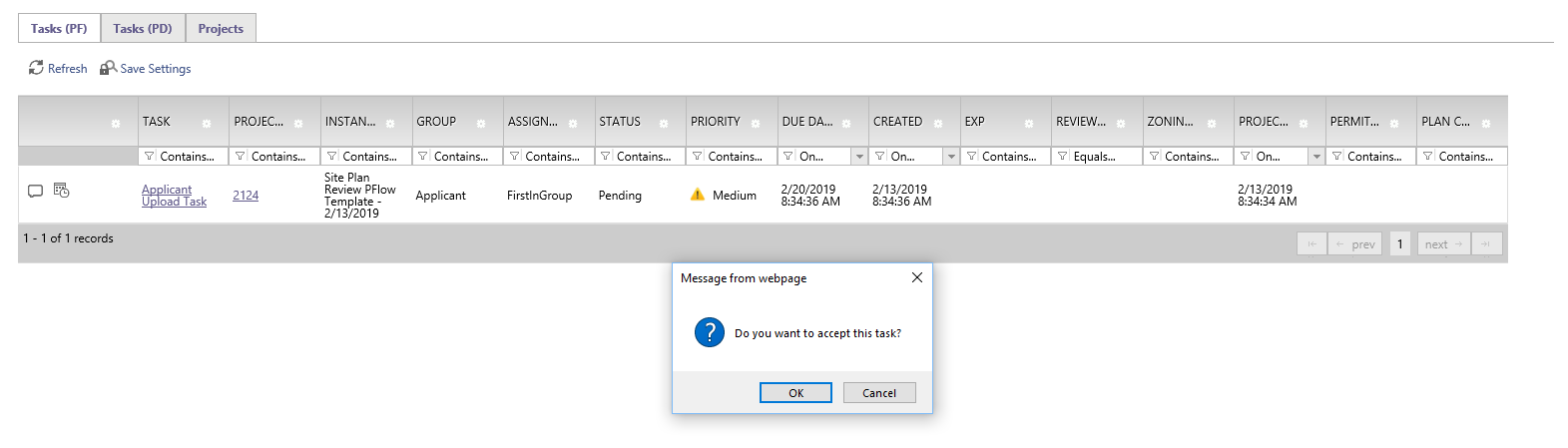Expand the DUE DATE filter dropdown arrow
The height and width of the screenshot is (448, 1568).
pyautogui.click(x=859, y=157)
